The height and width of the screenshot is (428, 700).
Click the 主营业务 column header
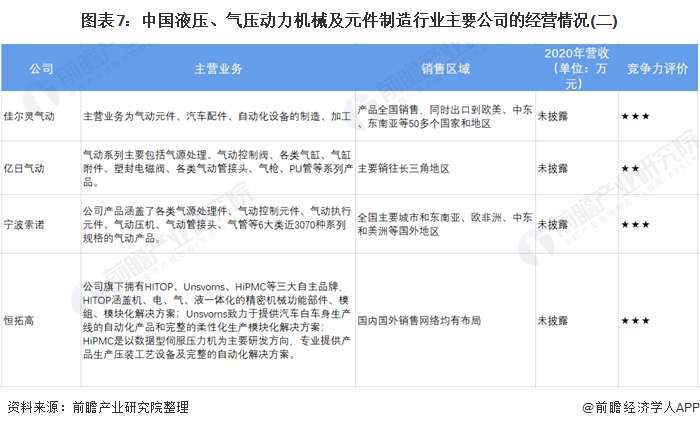[x=216, y=69]
